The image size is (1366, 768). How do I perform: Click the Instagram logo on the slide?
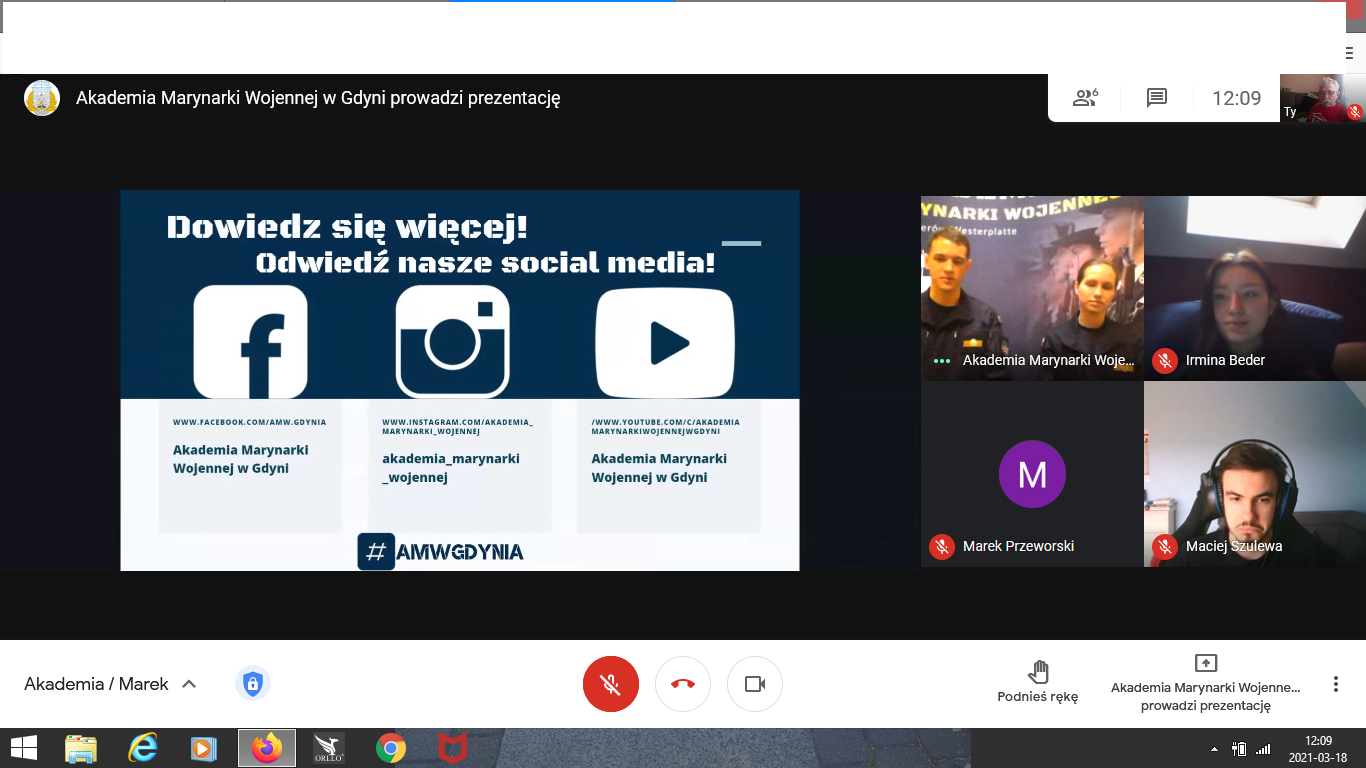click(x=453, y=342)
